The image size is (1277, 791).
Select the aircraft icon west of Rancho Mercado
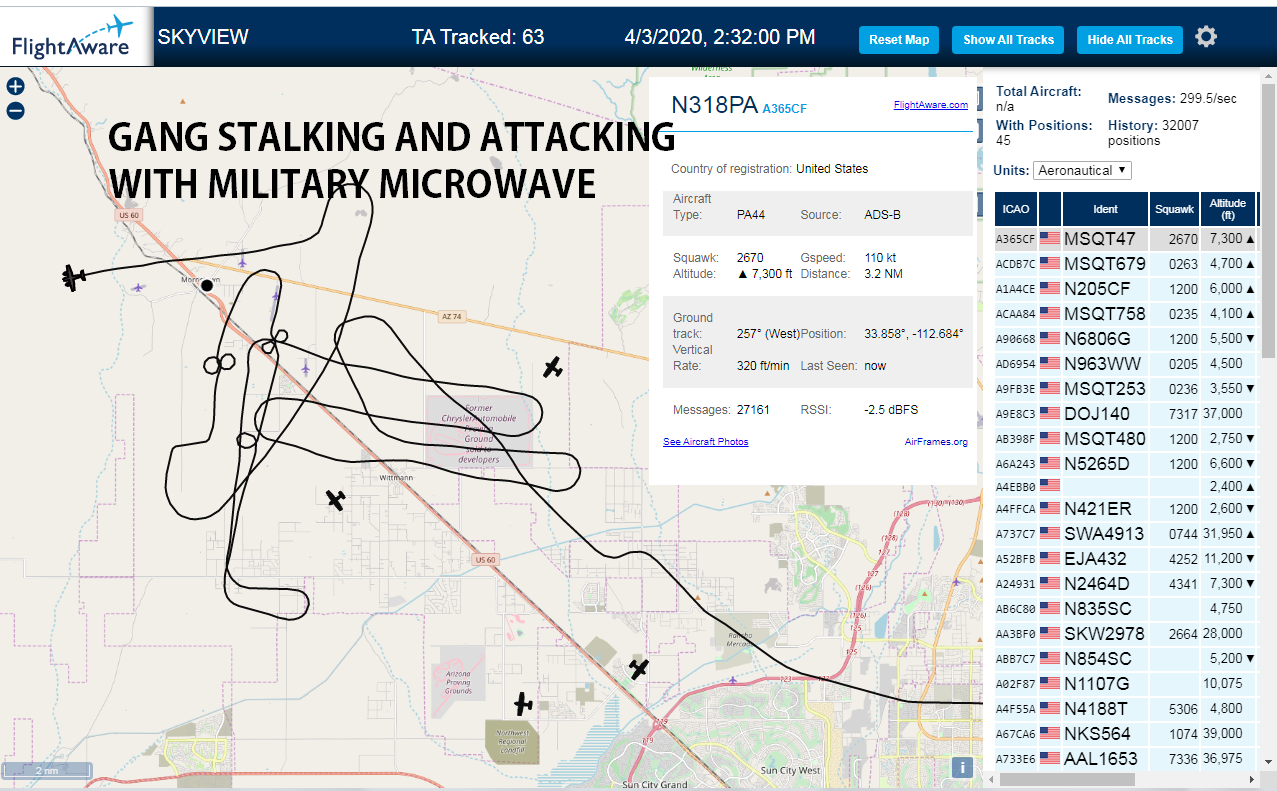[x=639, y=668]
